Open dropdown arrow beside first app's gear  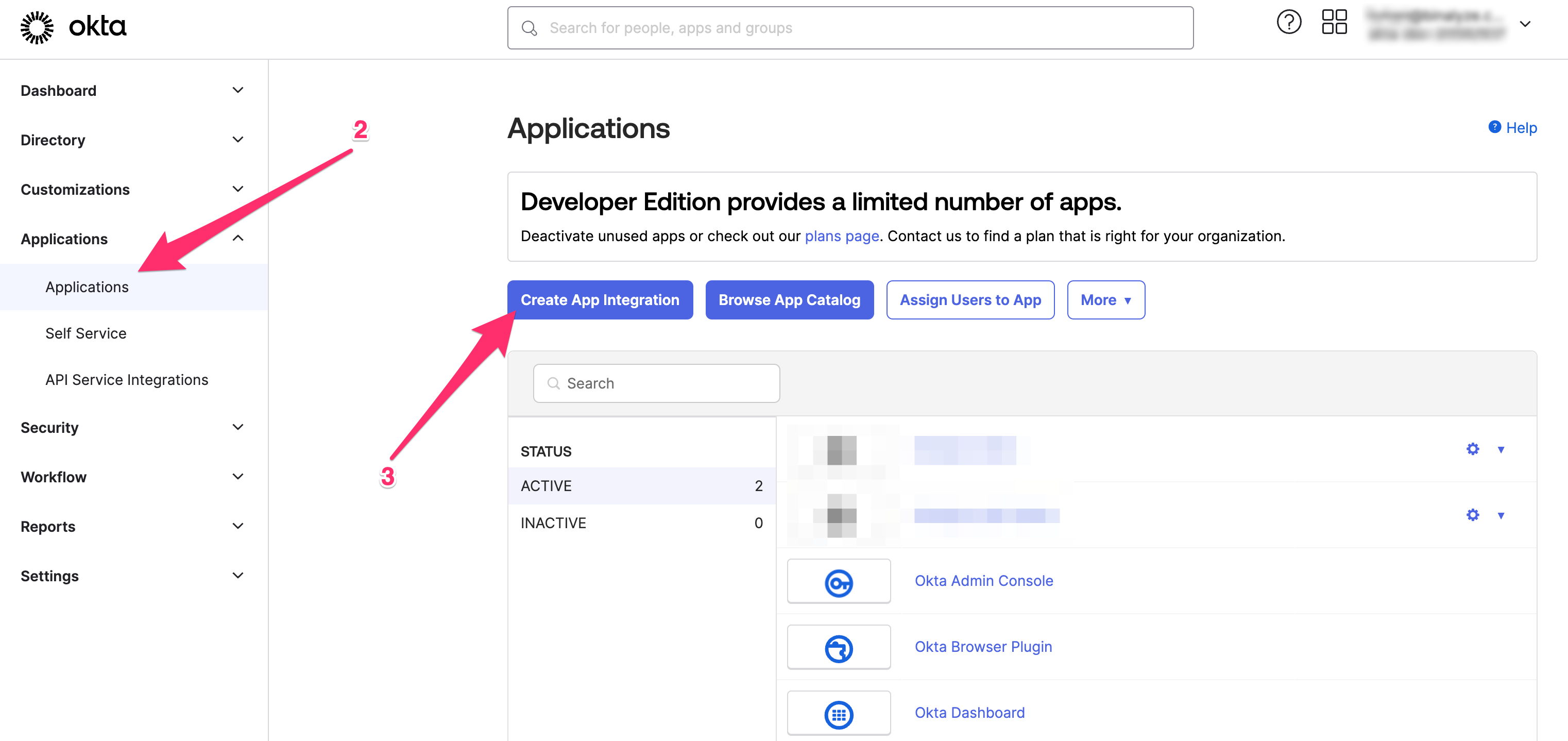pos(1501,450)
